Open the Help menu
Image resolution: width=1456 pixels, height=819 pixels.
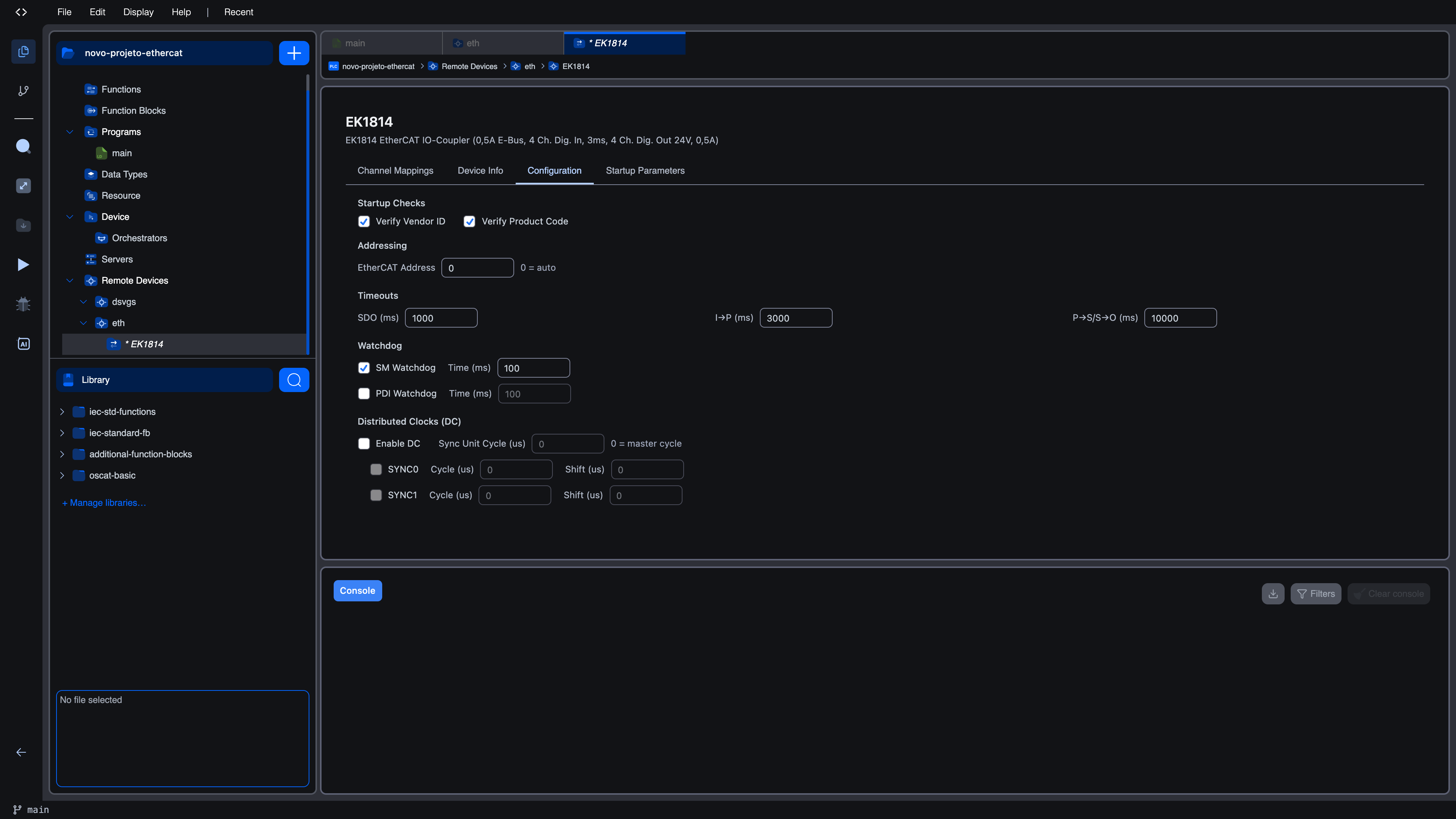tap(181, 12)
